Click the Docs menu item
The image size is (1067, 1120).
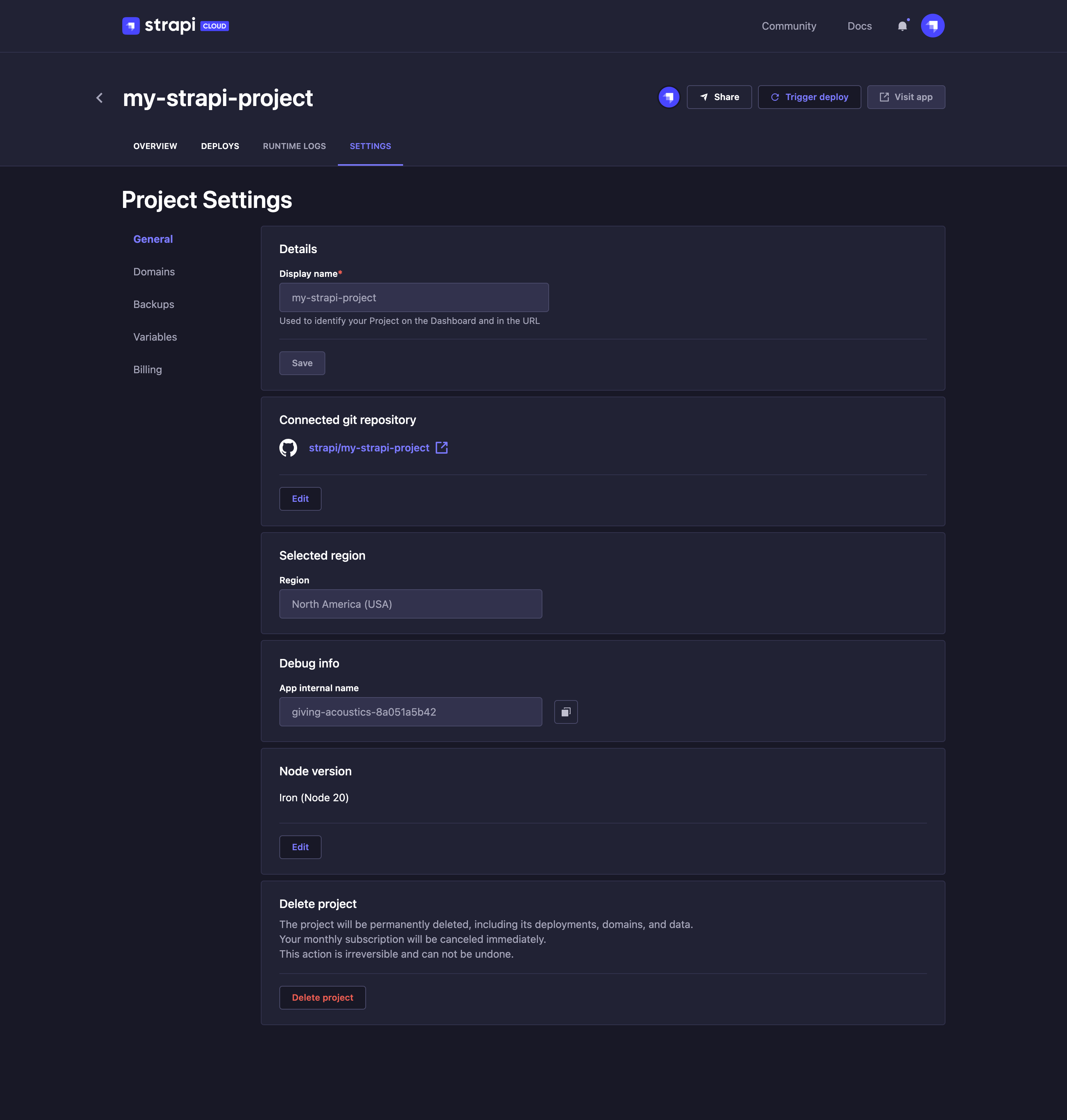pos(860,26)
